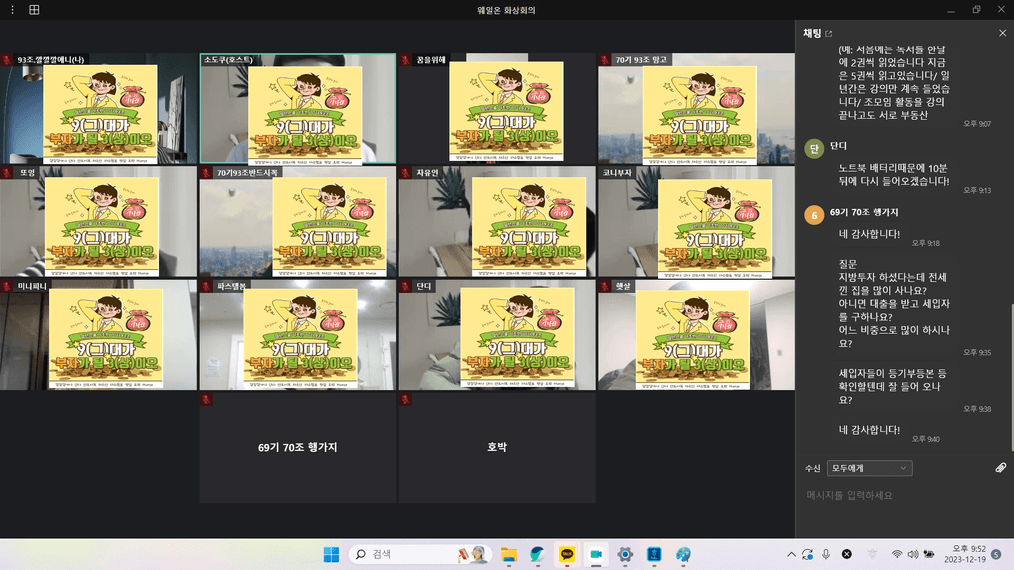Open the notification badge next to clock
The height and width of the screenshot is (570, 1014).
[x=997, y=554]
